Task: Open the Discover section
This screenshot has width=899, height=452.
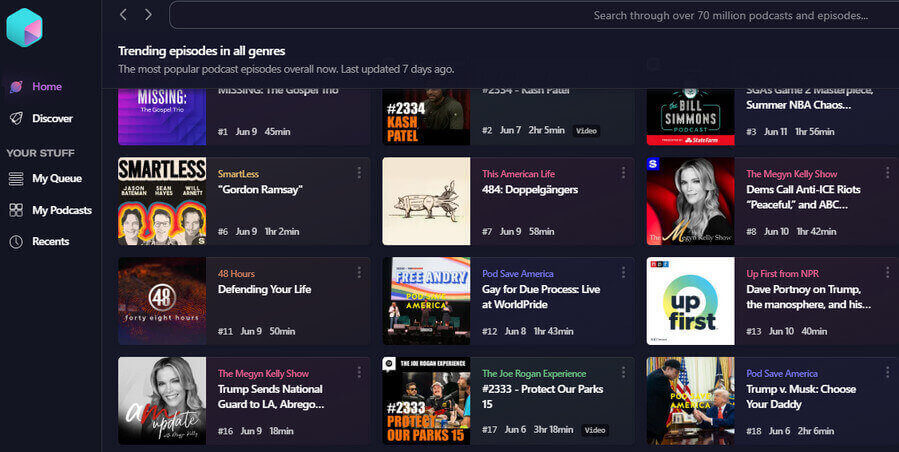Action: click(x=51, y=118)
